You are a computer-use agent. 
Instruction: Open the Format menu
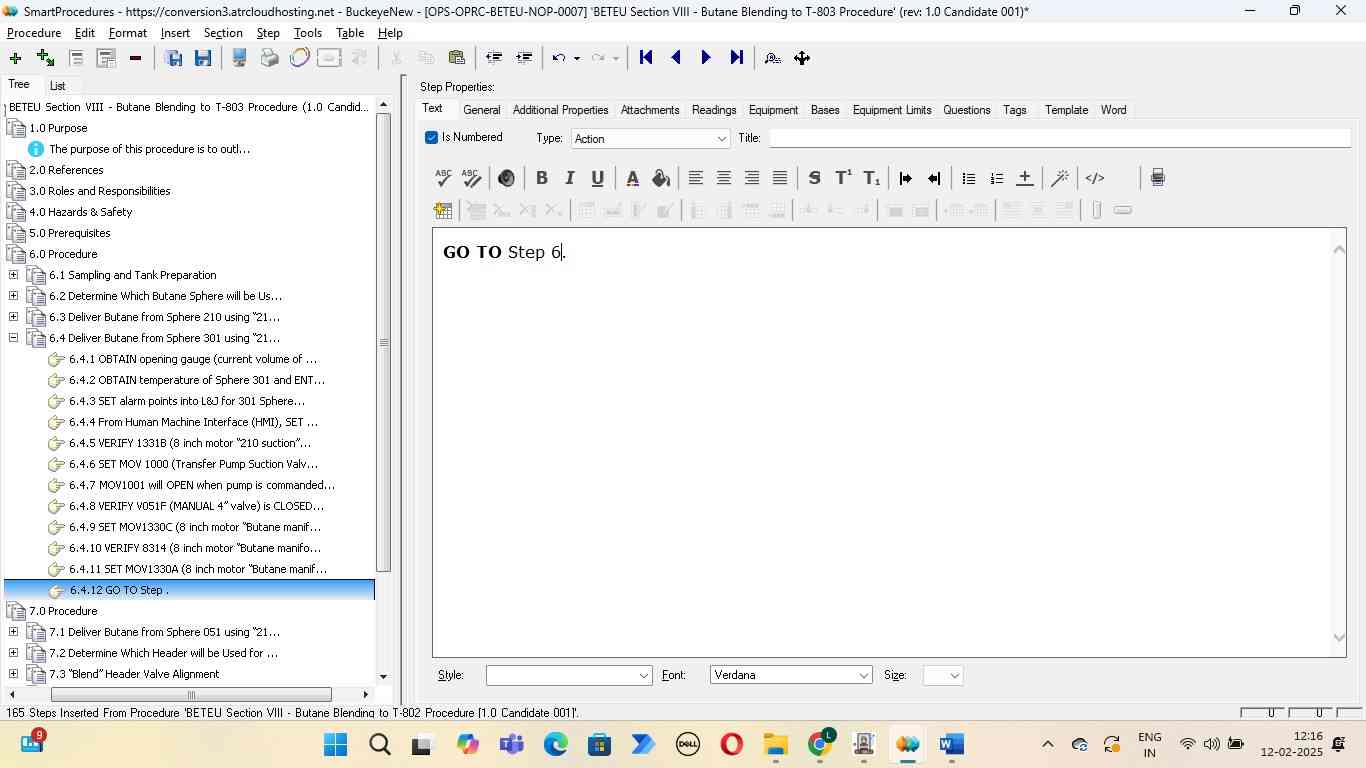click(x=128, y=33)
